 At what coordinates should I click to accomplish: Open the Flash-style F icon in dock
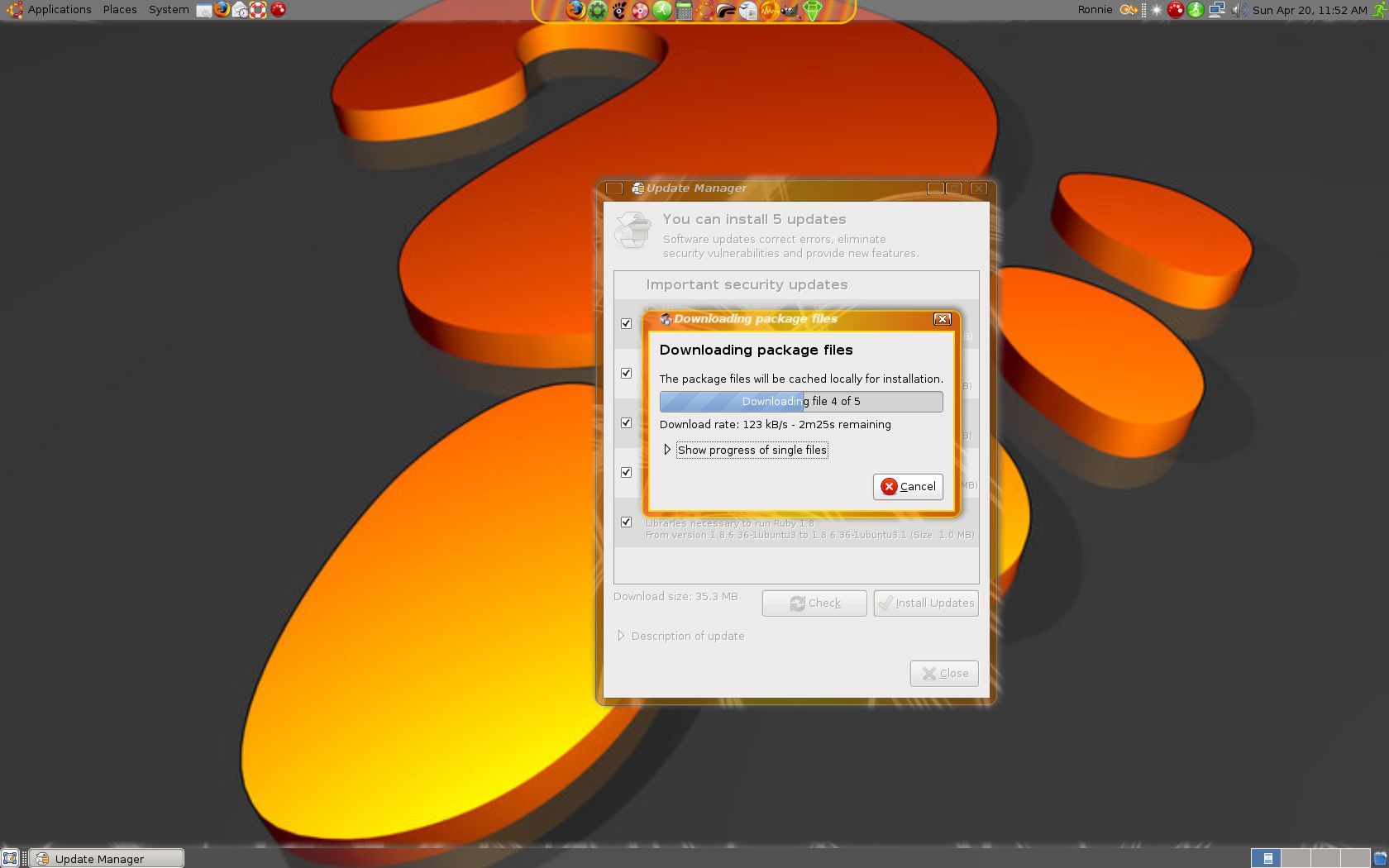(x=726, y=10)
